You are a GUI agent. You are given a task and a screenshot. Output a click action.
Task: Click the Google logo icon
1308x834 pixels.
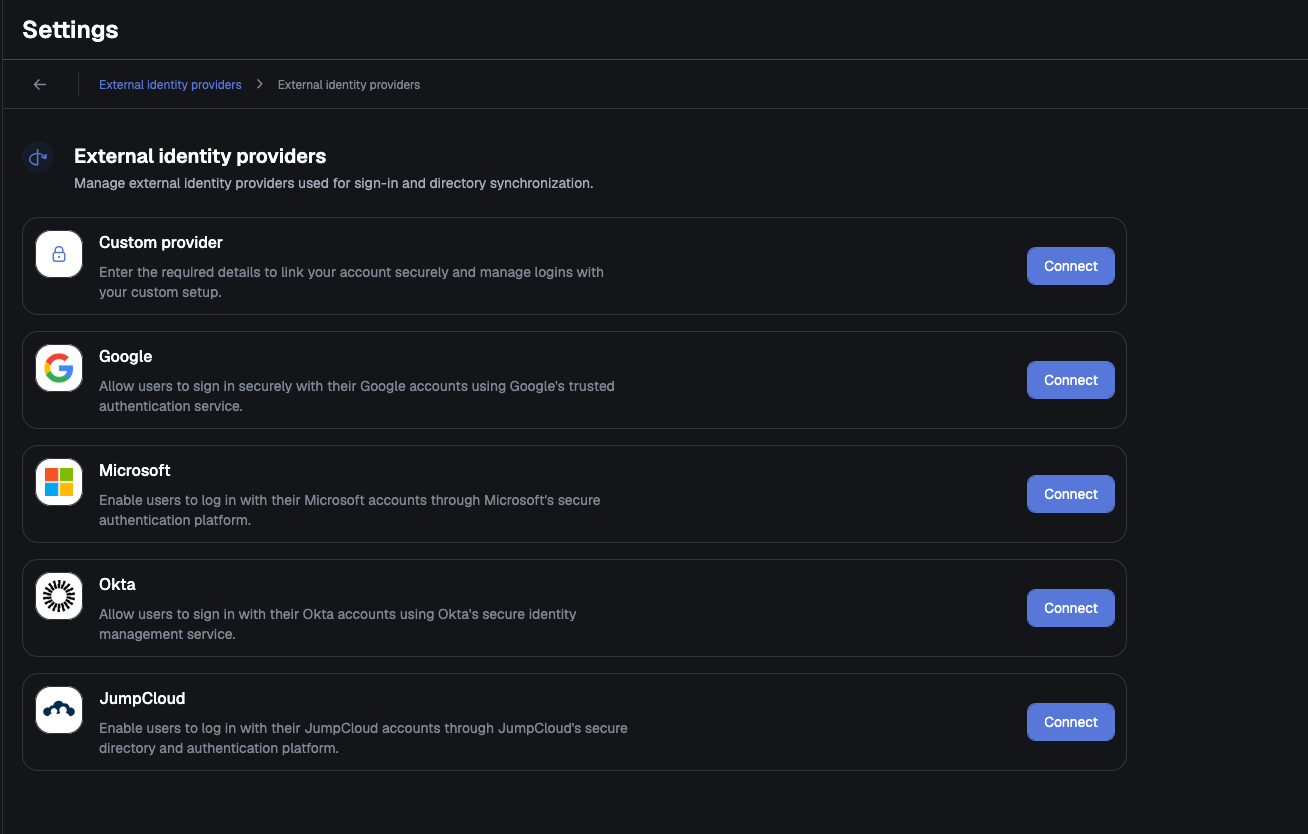click(59, 368)
